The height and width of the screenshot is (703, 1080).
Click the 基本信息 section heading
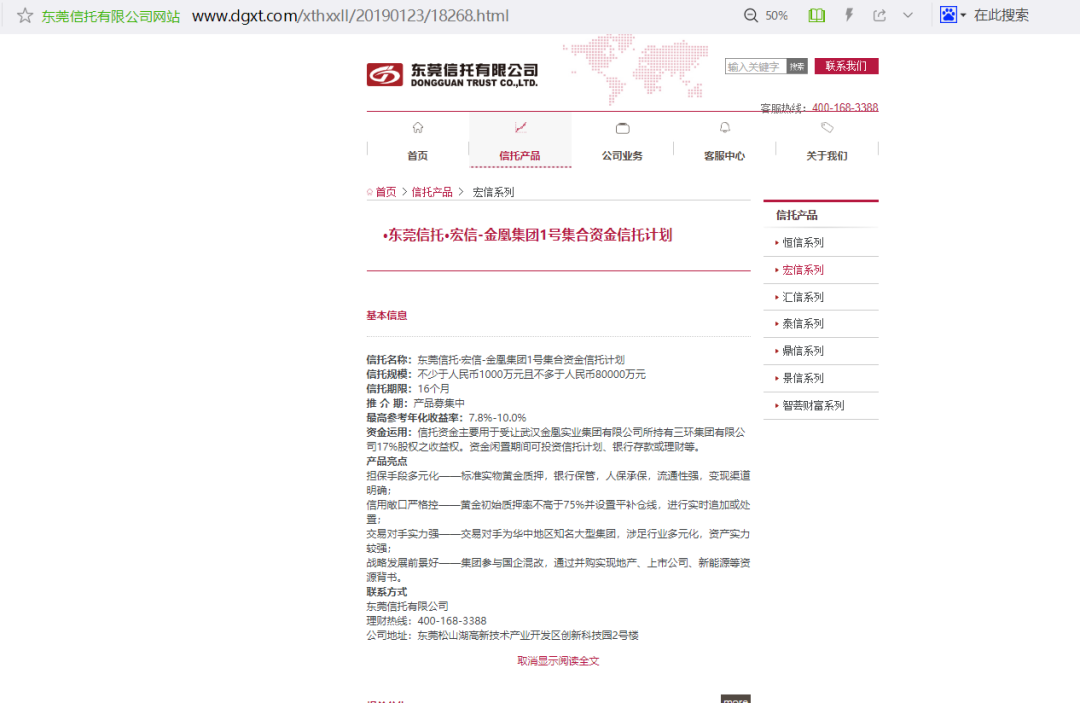386,315
